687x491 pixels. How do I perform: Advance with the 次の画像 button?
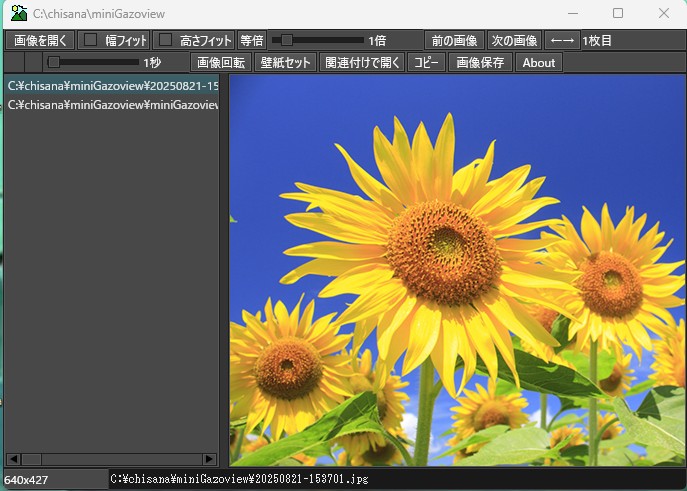(514, 41)
